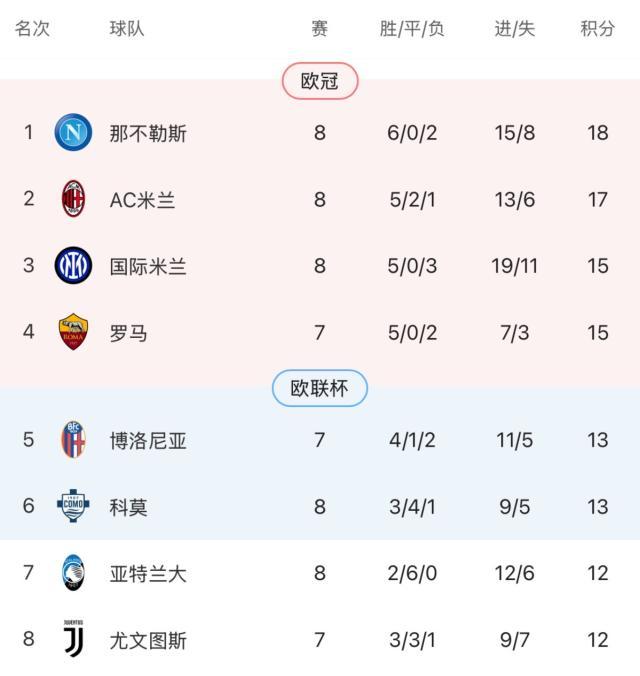Viewport: 640px width, 676px height.
Task: Click the Bologna club crest
Action: [73, 440]
